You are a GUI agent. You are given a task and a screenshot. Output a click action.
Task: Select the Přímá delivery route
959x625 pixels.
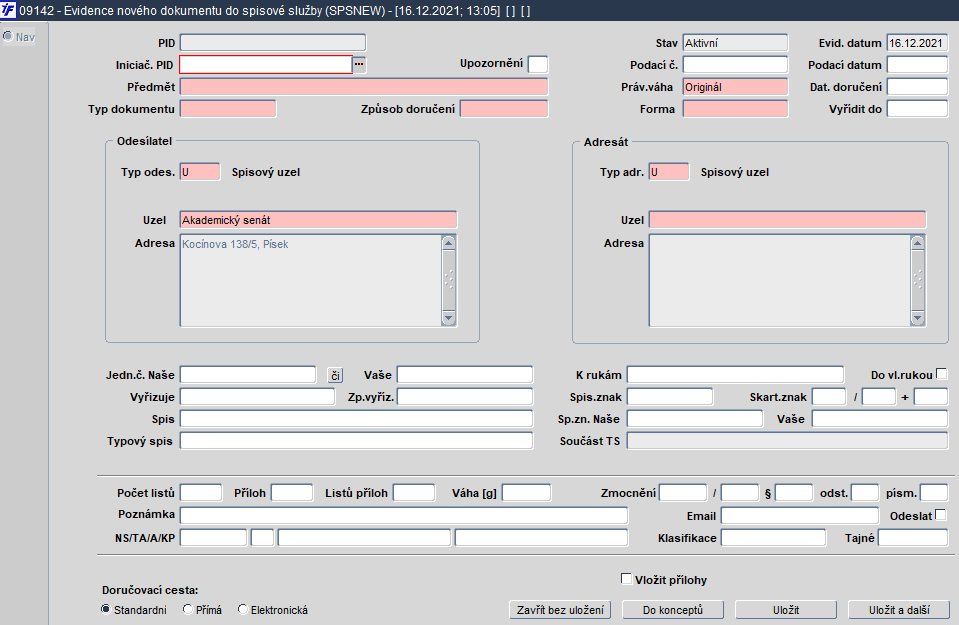coord(188,610)
